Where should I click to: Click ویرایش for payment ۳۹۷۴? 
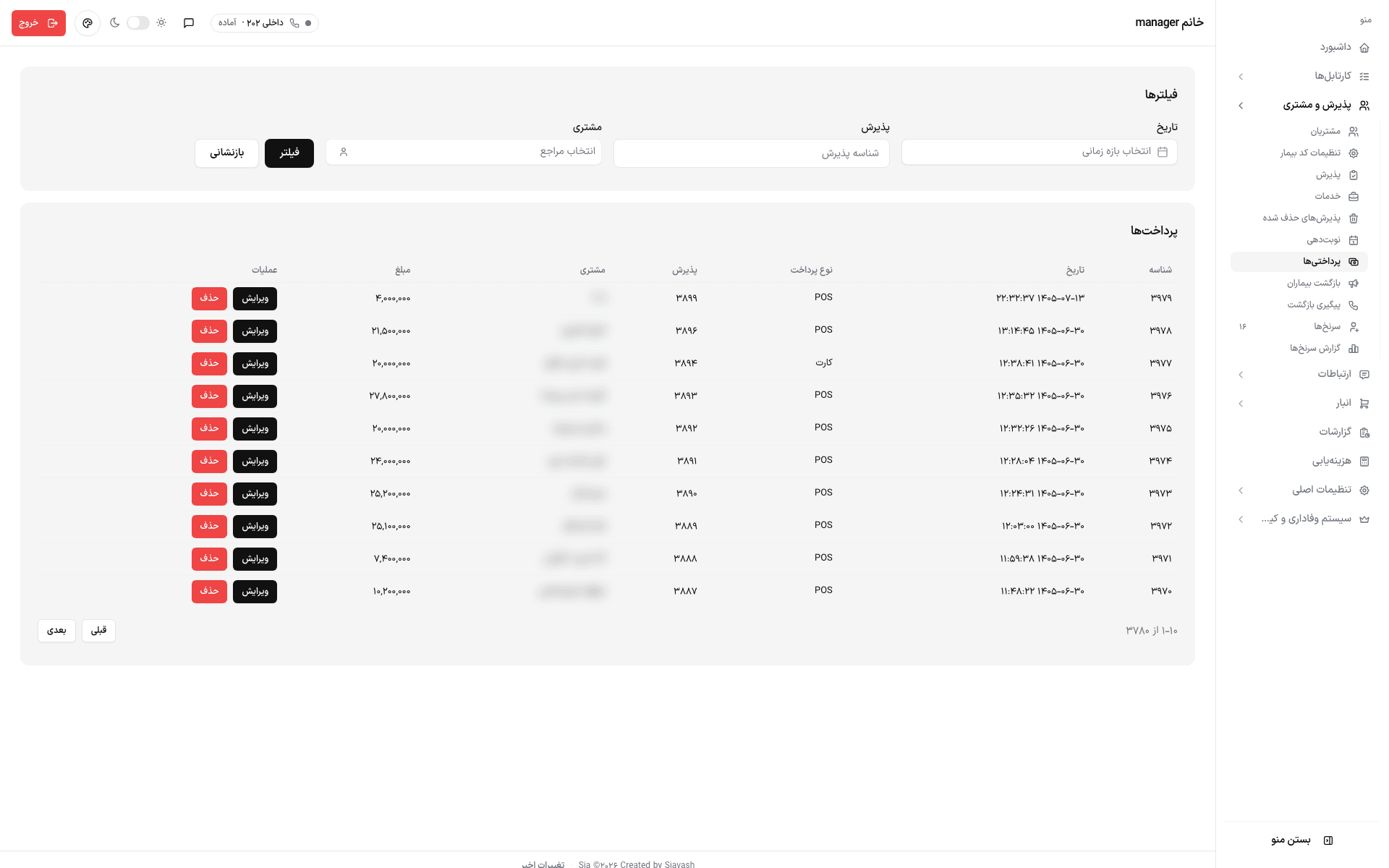click(x=255, y=461)
